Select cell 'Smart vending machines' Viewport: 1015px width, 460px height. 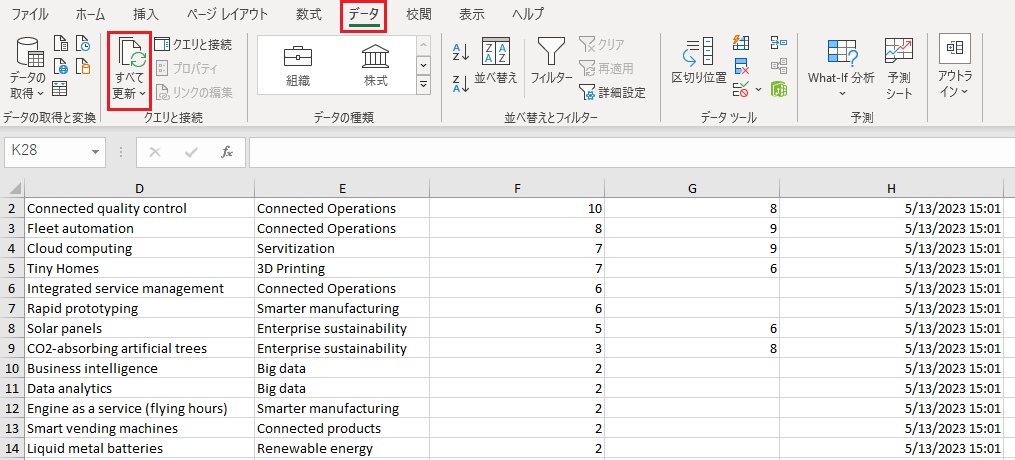click(x=139, y=429)
